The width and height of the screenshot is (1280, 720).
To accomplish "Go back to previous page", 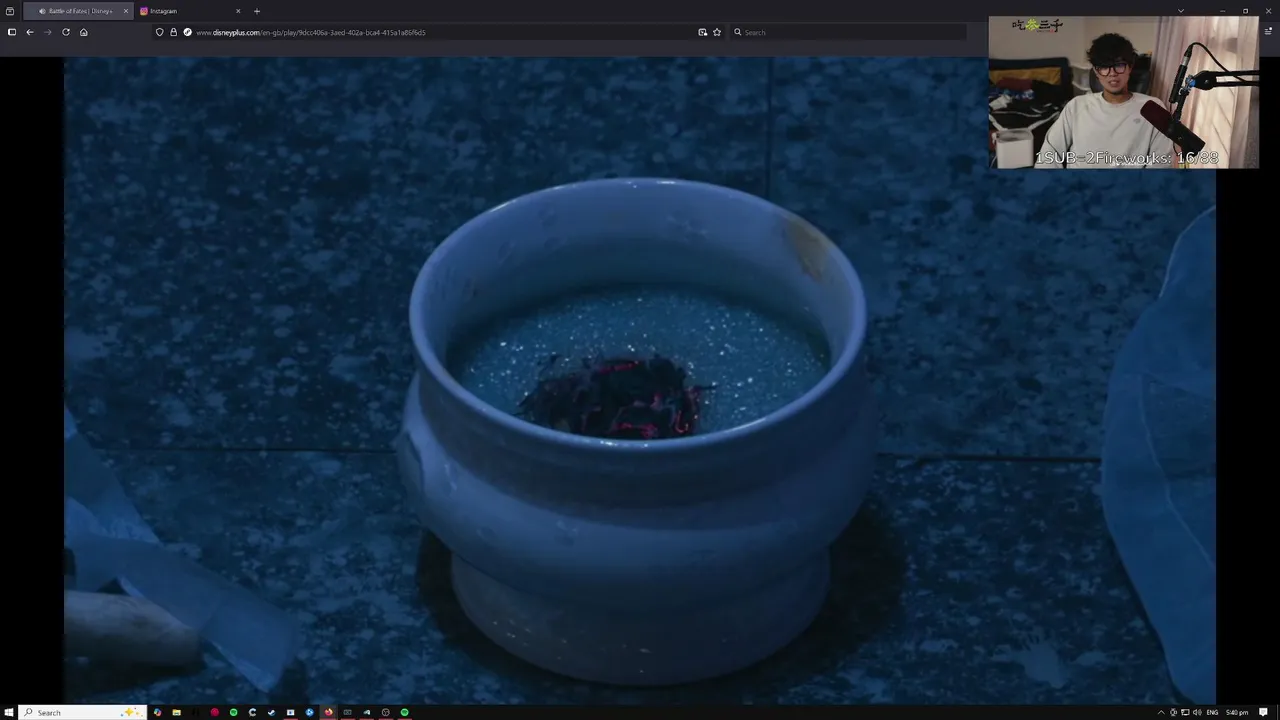I will click(x=30, y=32).
